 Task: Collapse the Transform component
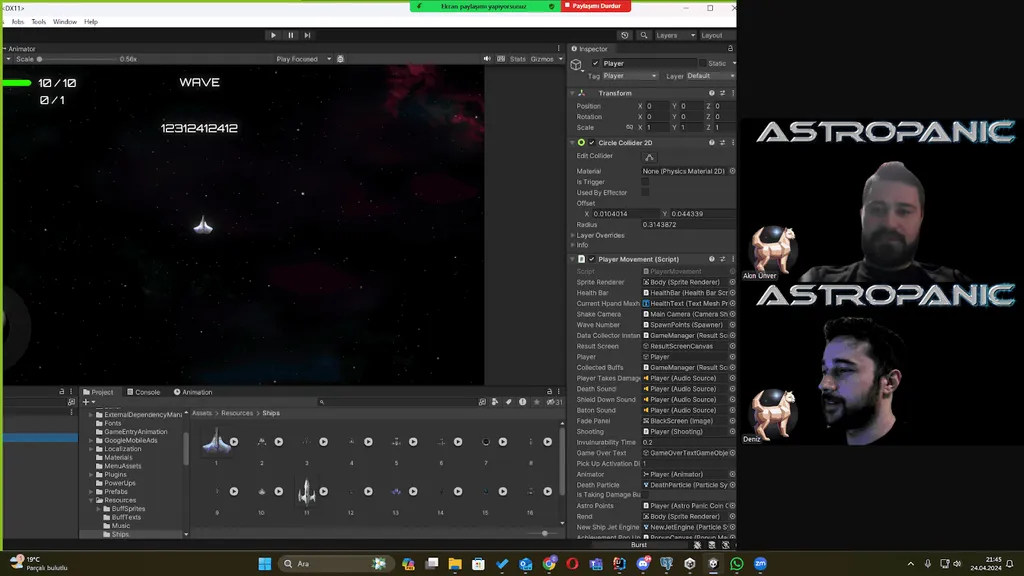pos(573,93)
